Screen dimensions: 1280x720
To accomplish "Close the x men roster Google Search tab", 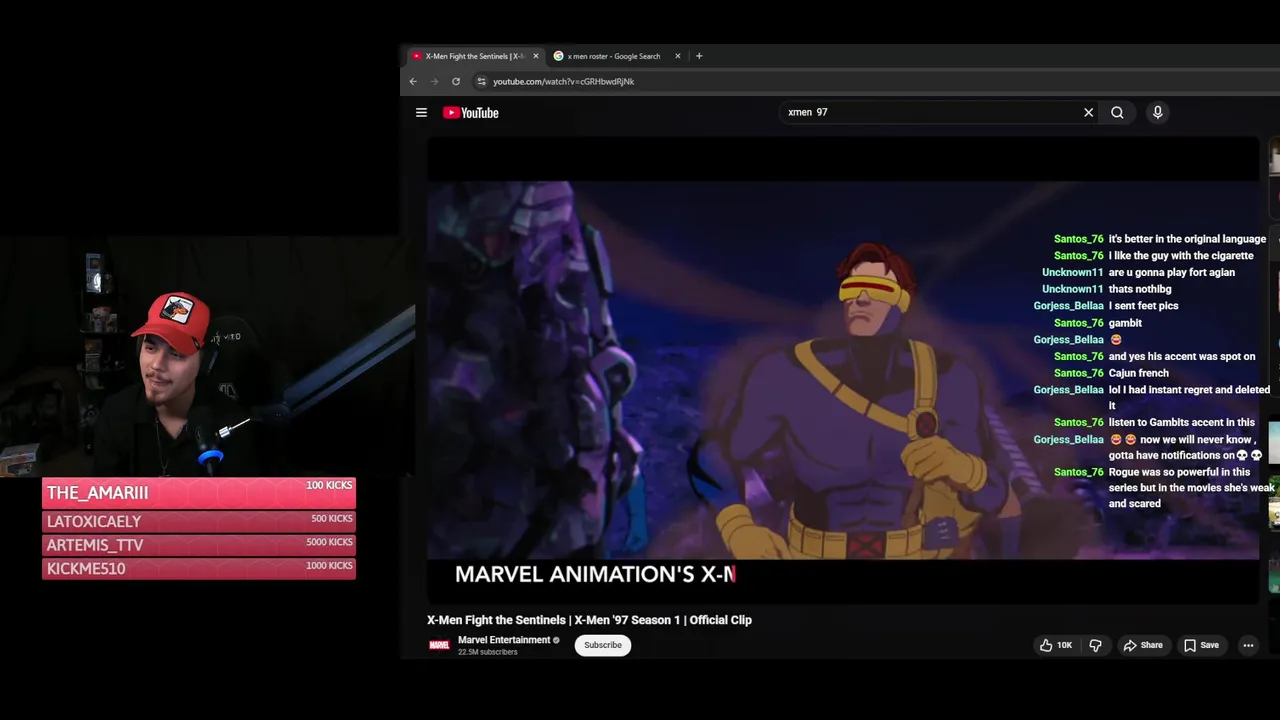I will [x=678, y=56].
